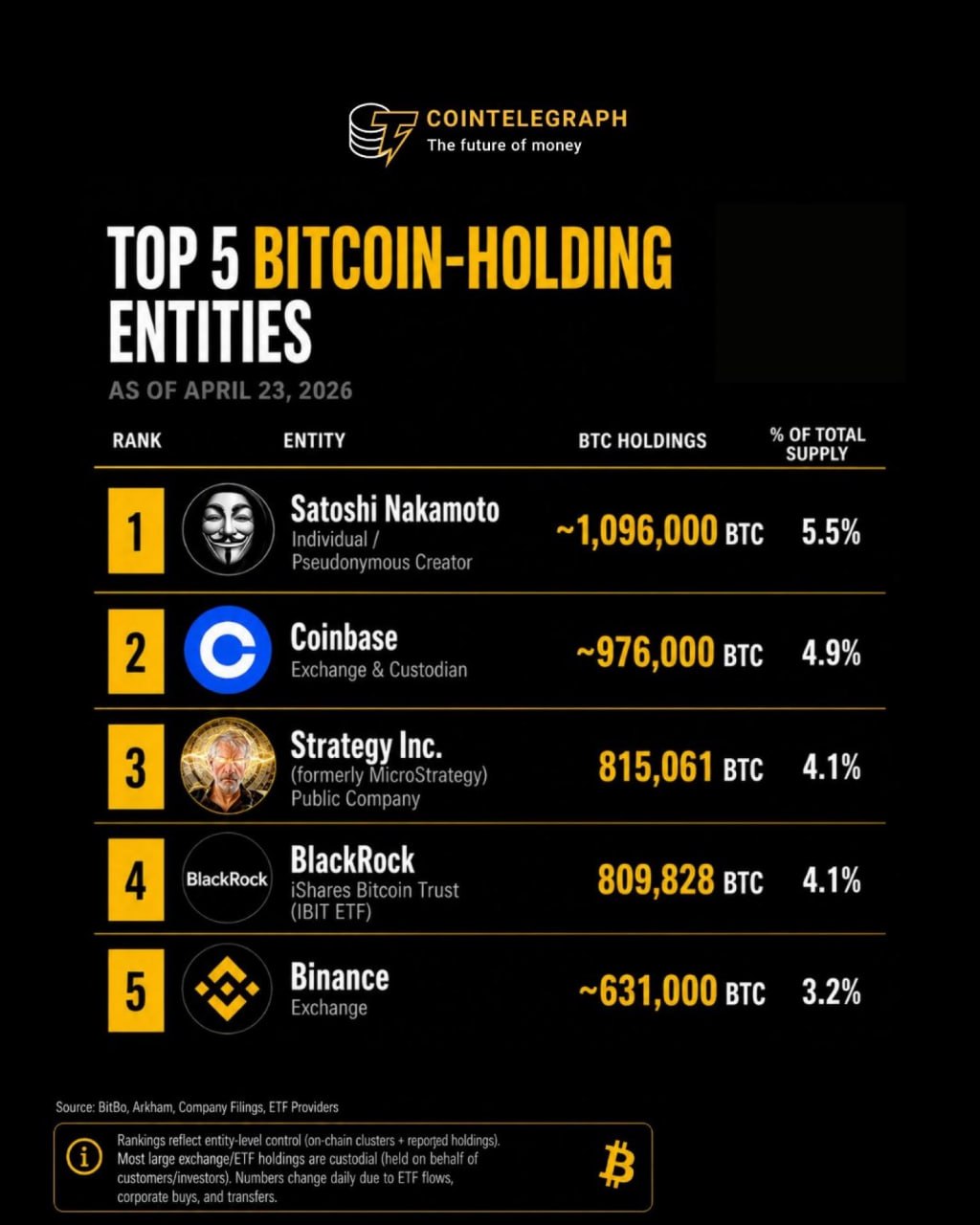Click the Guy Fawkes mask avatar

coord(228,529)
